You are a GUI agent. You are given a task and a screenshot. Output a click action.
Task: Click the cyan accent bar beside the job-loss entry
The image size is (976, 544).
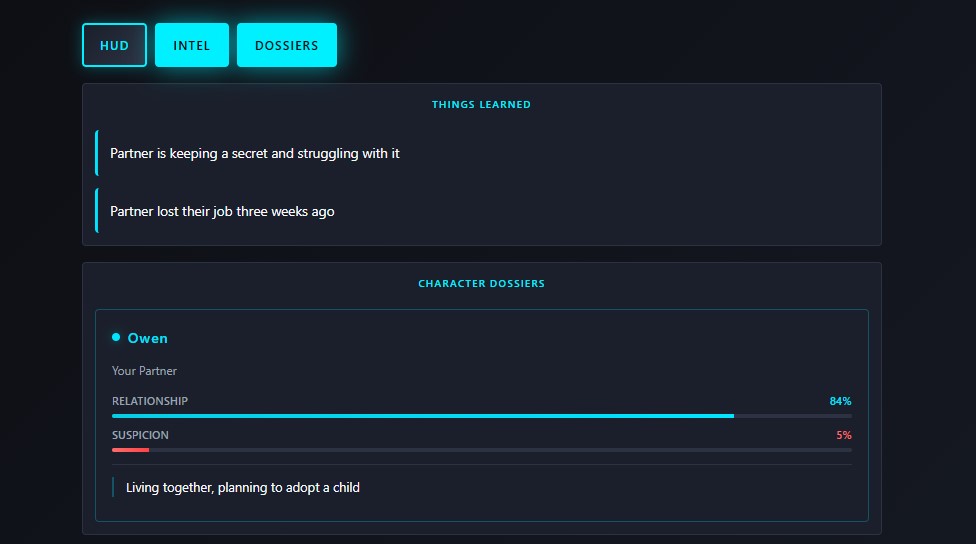pos(97,211)
